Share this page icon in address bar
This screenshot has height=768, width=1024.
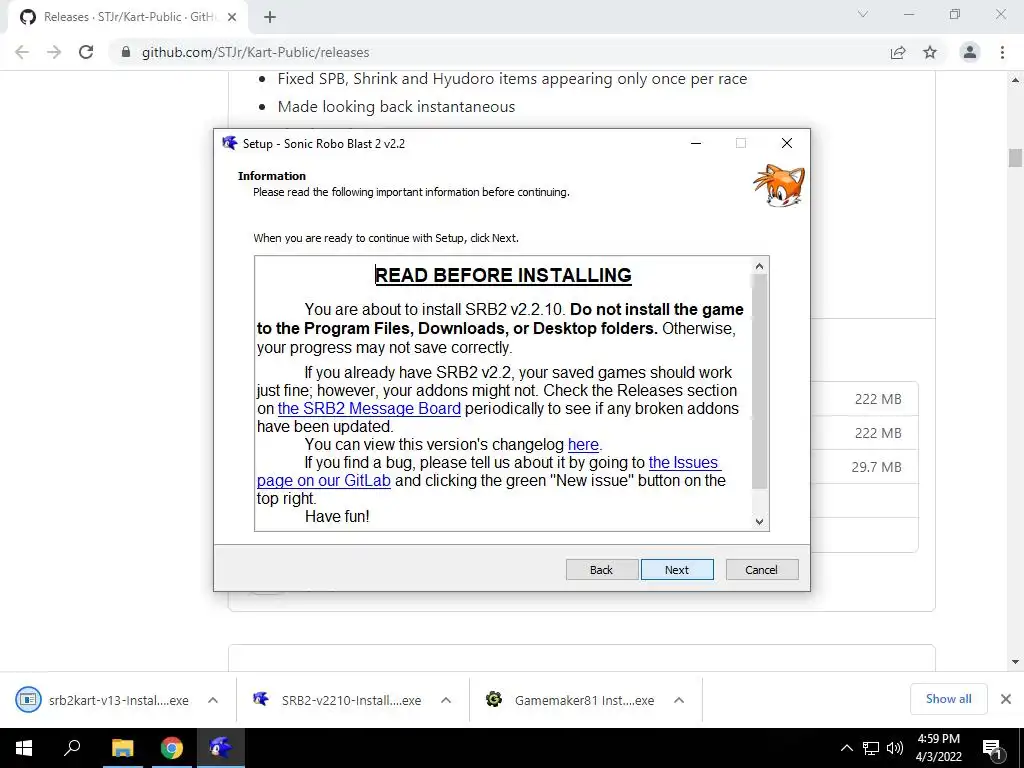(x=898, y=52)
